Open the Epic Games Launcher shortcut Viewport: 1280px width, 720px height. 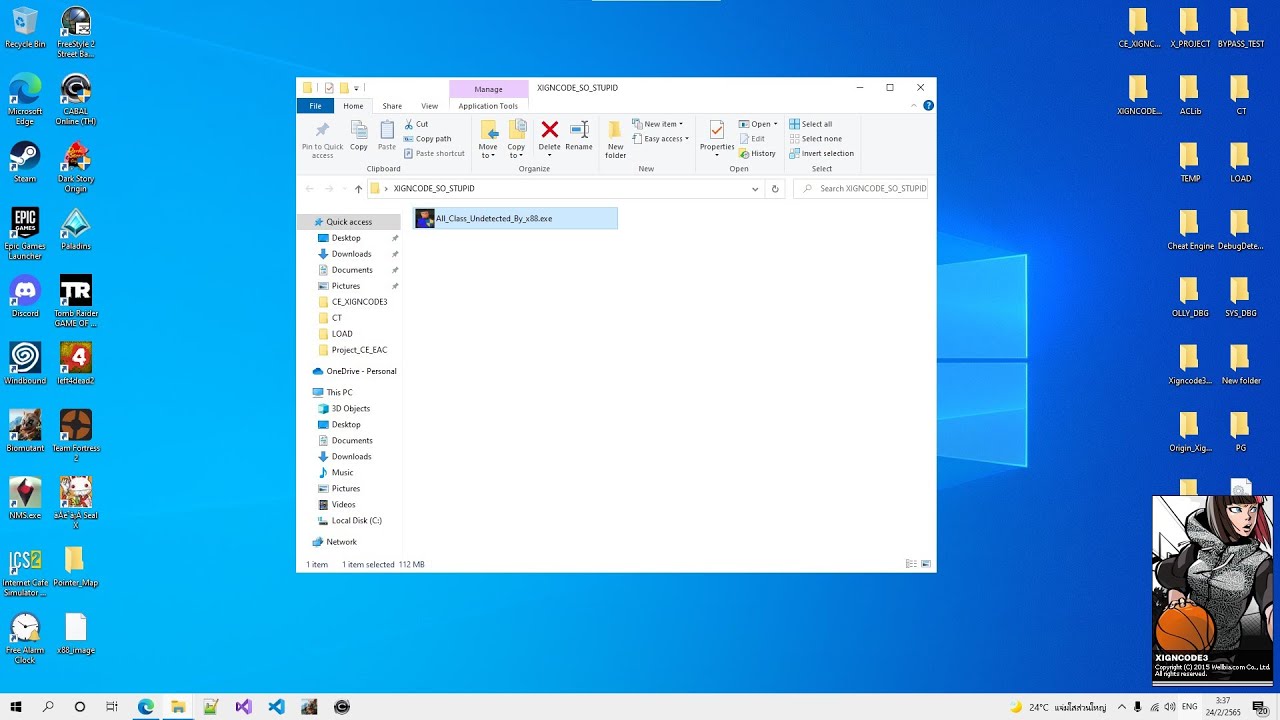[x=25, y=234]
